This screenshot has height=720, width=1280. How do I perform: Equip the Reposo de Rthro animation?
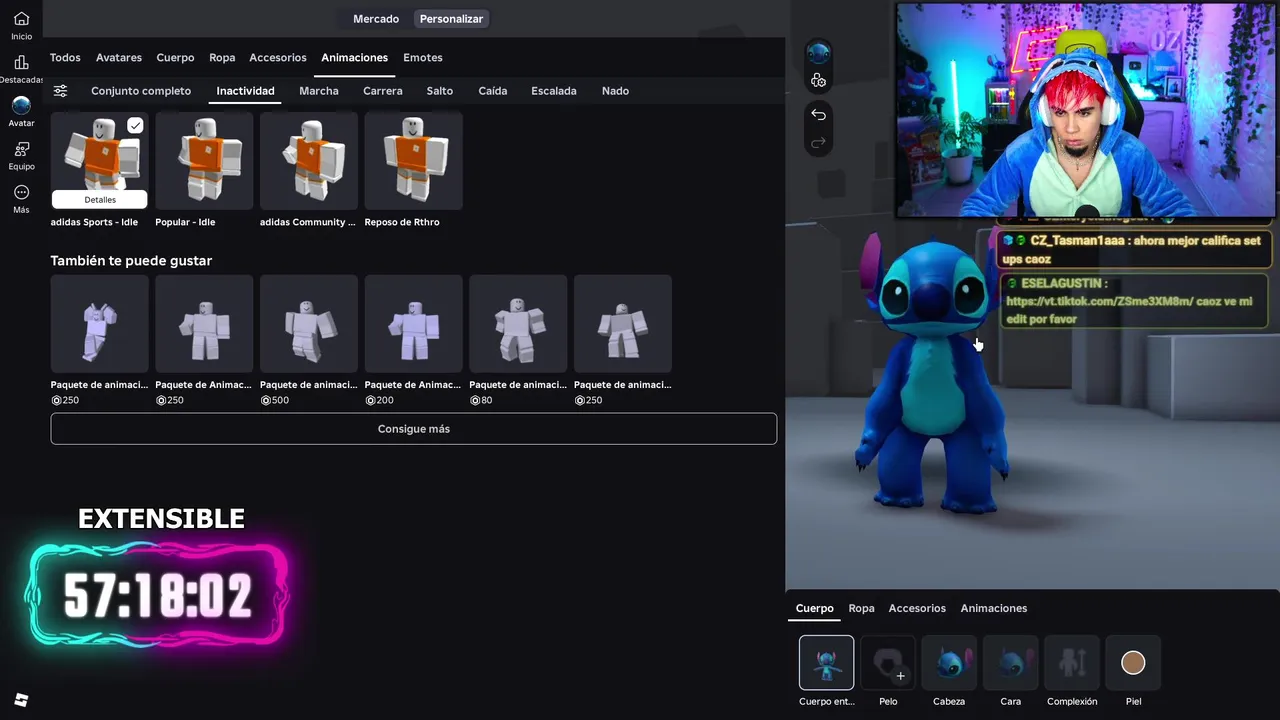click(413, 160)
